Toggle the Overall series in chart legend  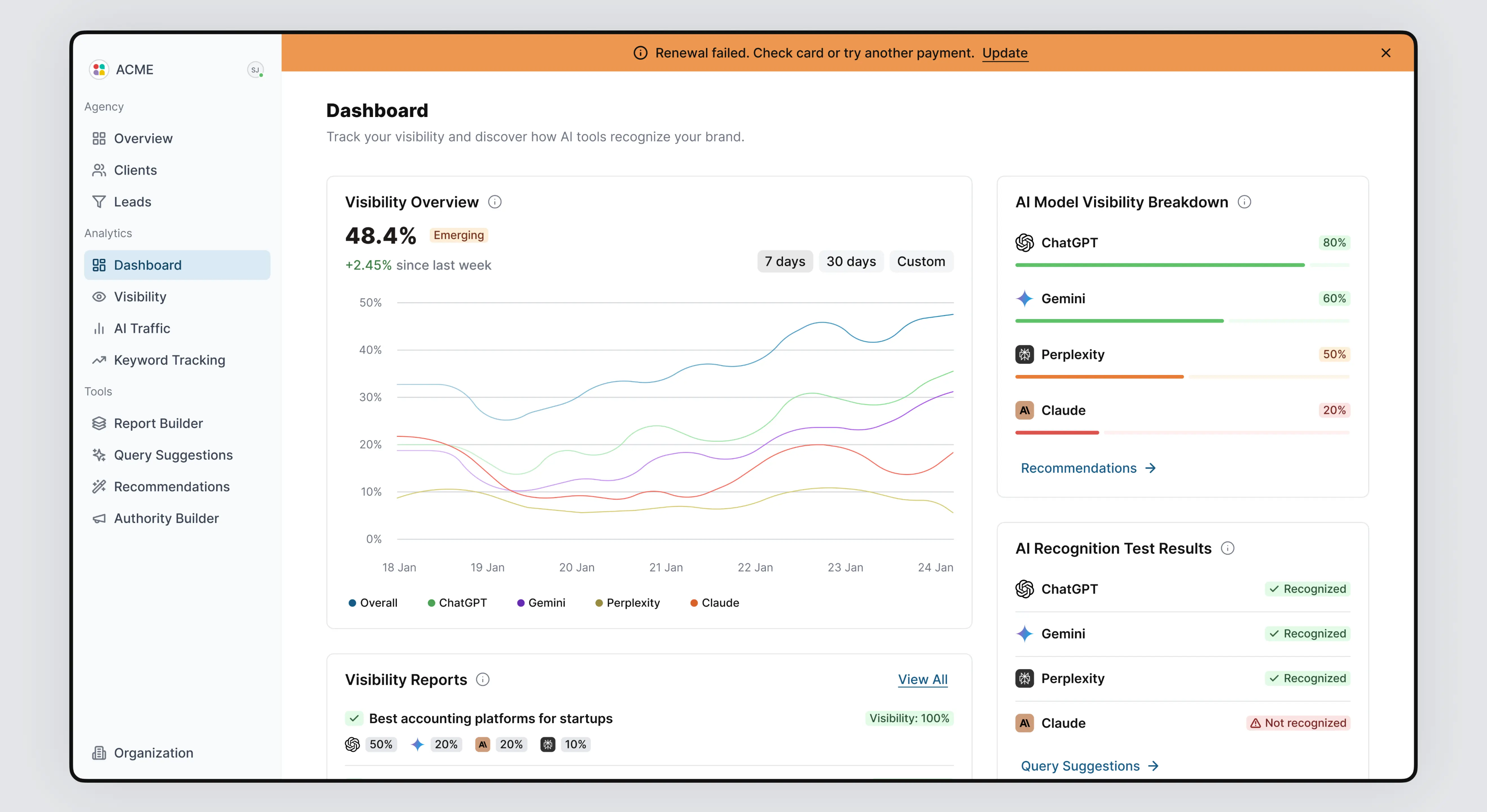click(373, 603)
